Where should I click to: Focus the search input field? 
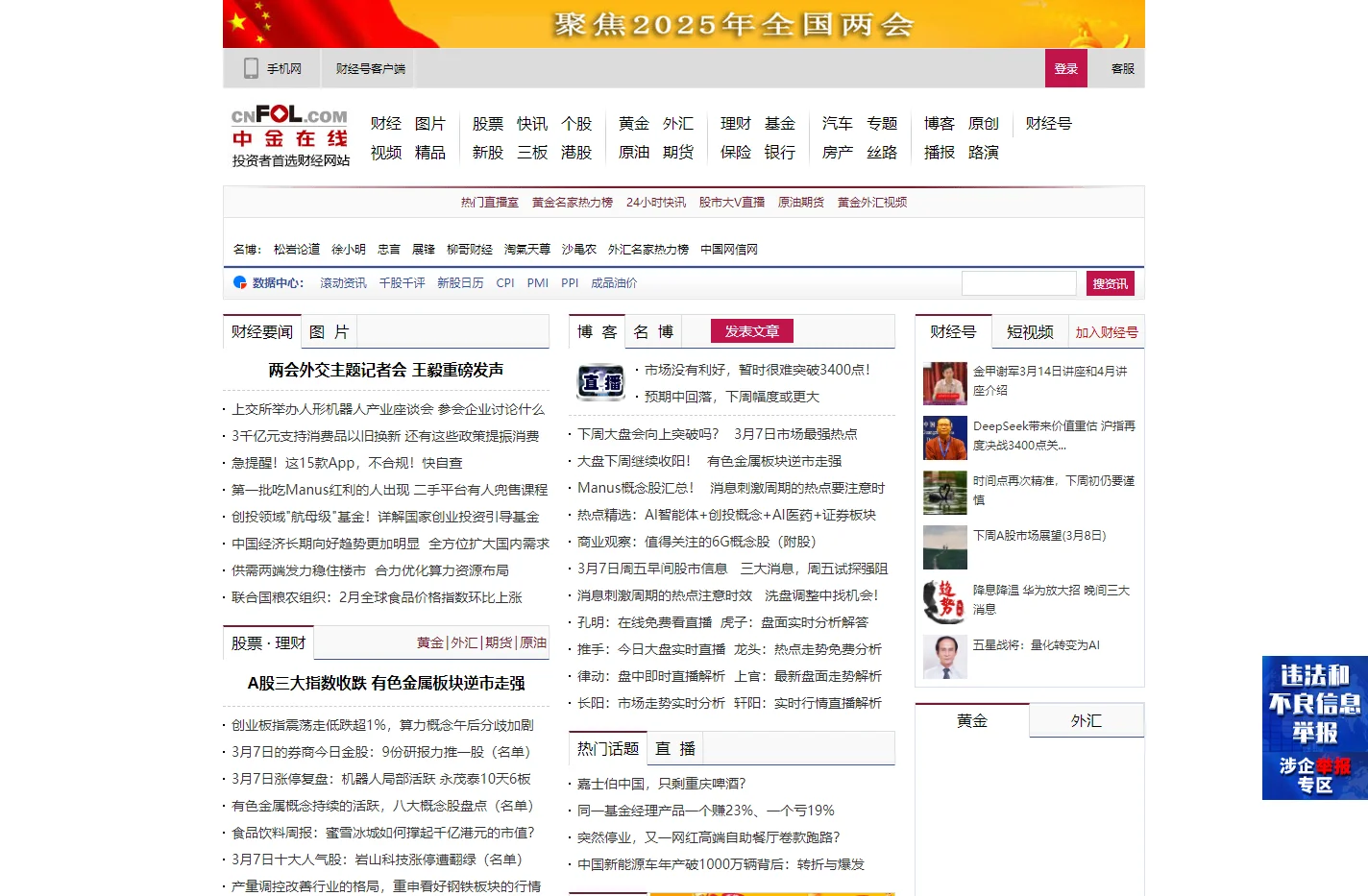tap(1019, 283)
